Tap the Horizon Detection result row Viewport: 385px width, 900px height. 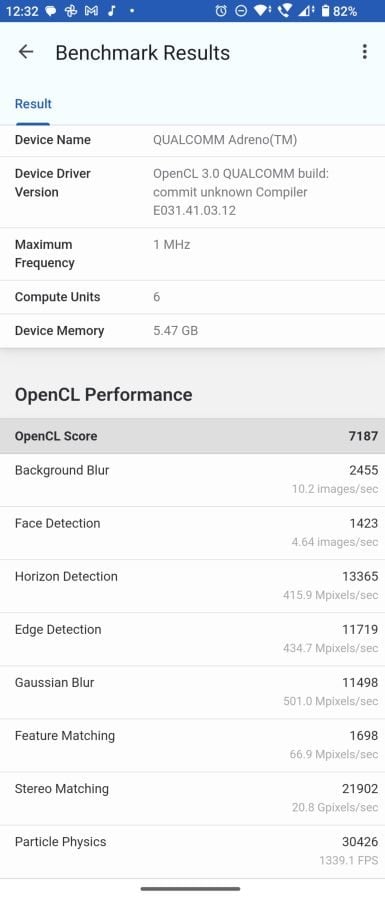(x=192, y=586)
